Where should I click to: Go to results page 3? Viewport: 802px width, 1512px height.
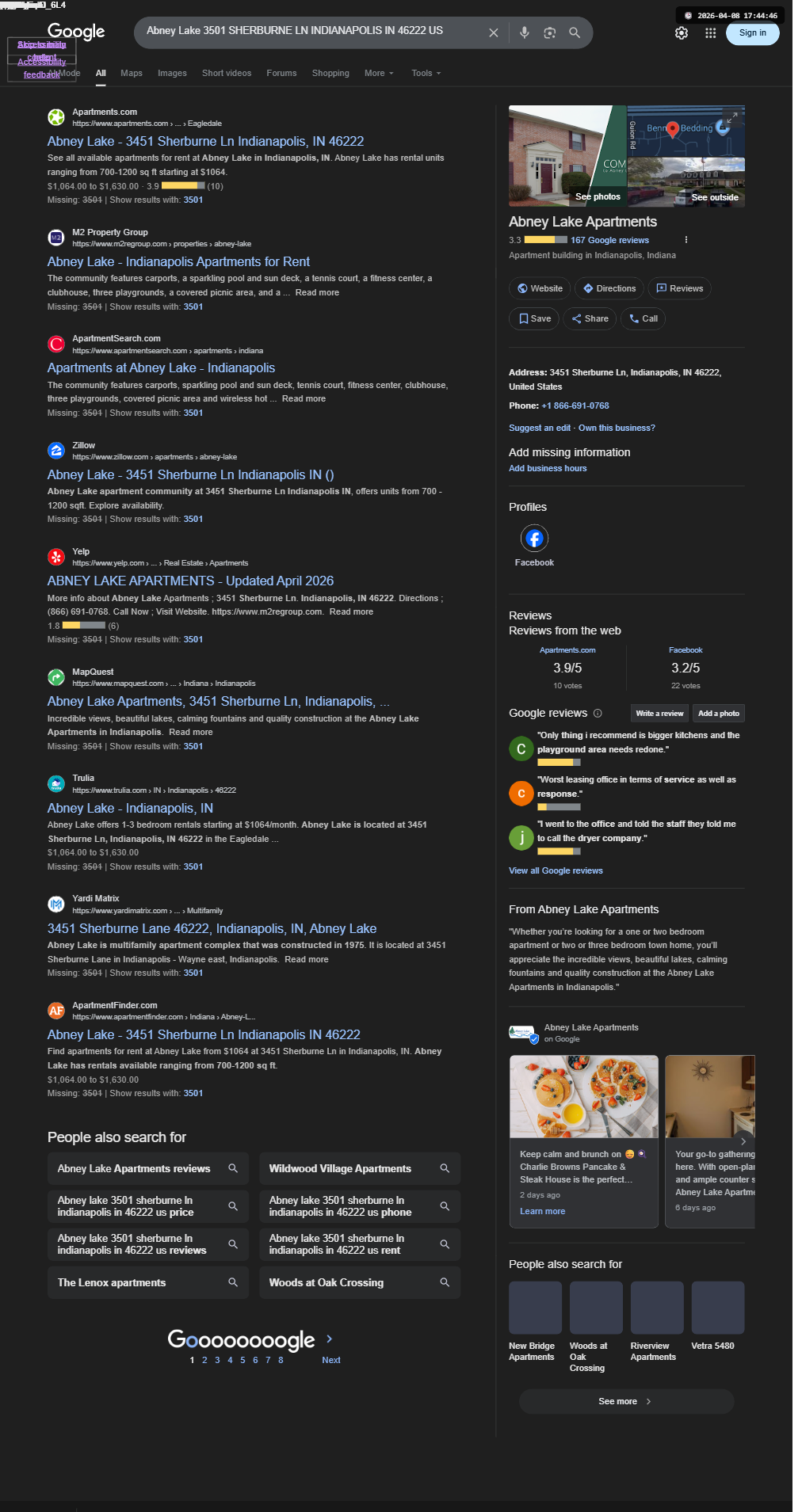click(217, 1360)
